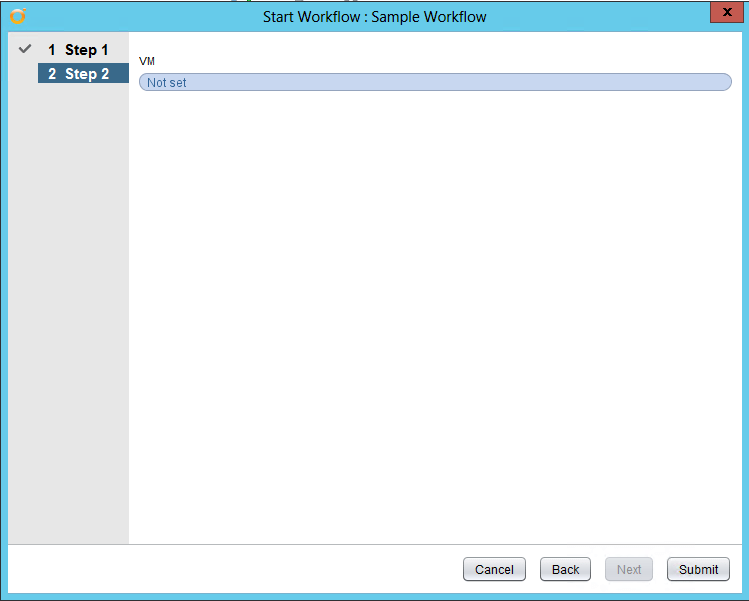Go to Step 1 in sidebar
The height and width of the screenshot is (601, 749).
point(86,50)
